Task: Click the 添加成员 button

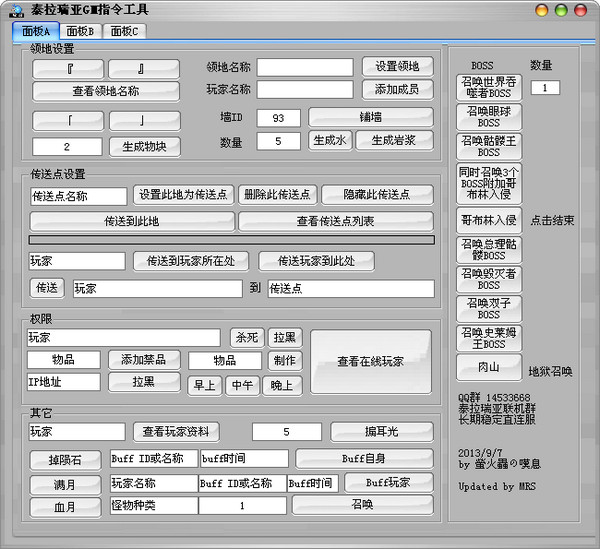Action: click(397, 90)
